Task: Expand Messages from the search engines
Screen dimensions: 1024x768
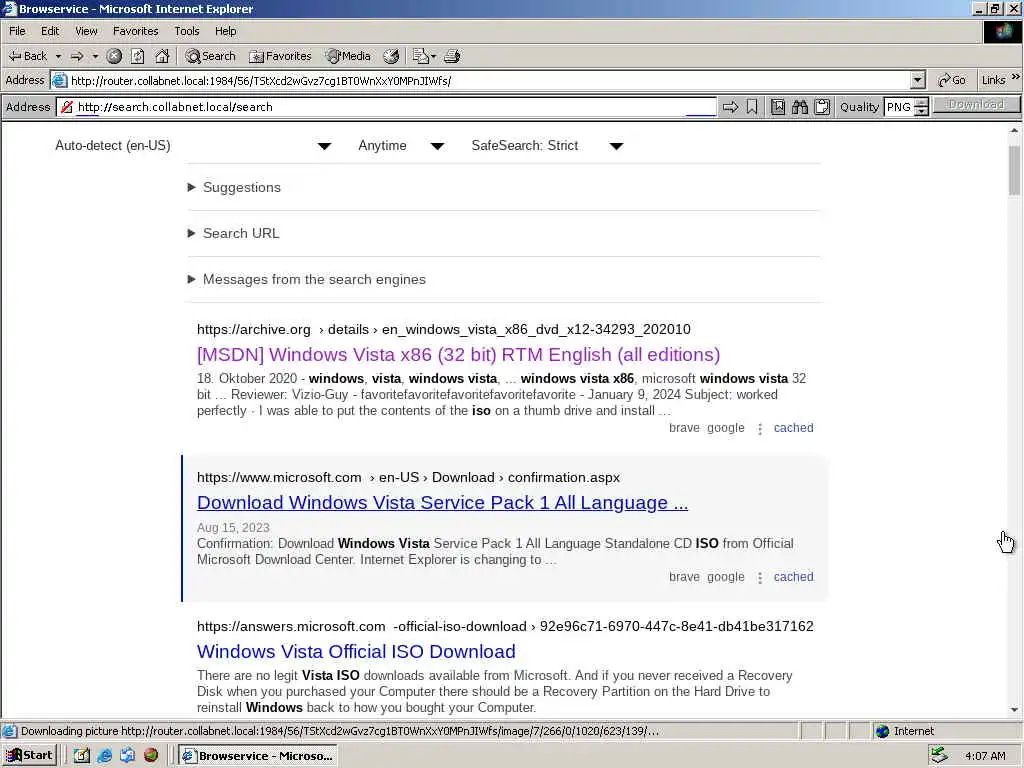Action: [306, 280]
